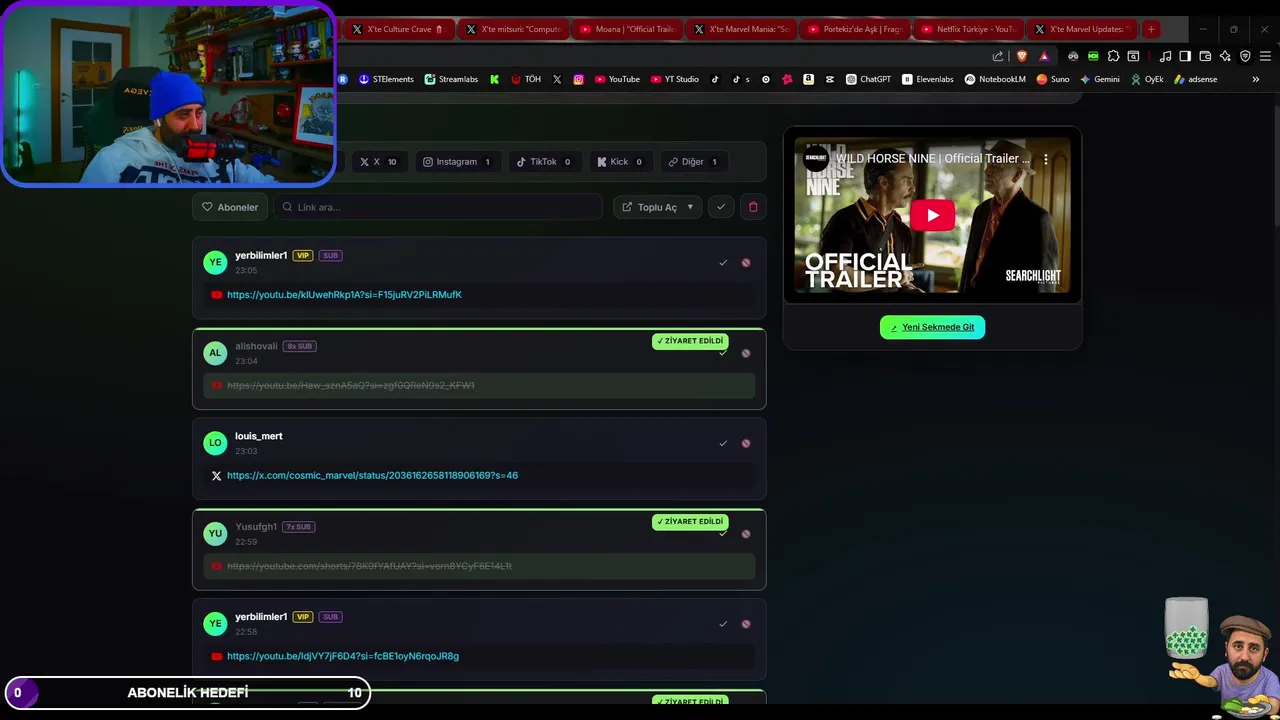Mark yerbilimler1 22:58 link as visited
The width and height of the screenshot is (1280, 720).
pos(723,624)
